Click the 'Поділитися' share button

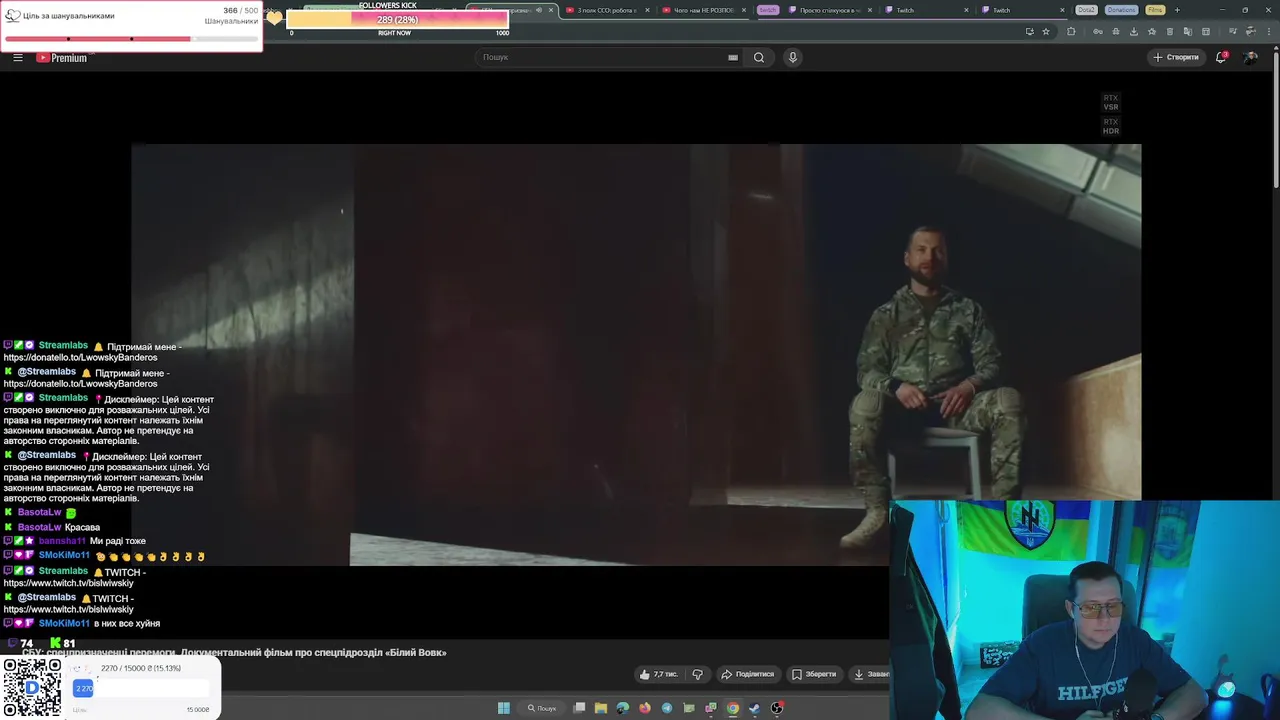click(748, 674)
